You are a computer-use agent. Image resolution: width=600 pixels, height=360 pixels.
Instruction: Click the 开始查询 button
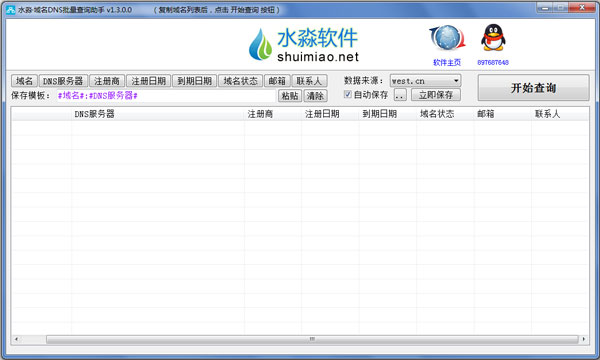533,88
